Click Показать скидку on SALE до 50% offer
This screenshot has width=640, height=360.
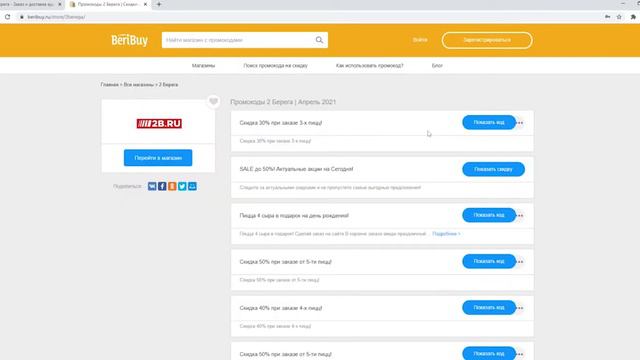pos(493,169)
